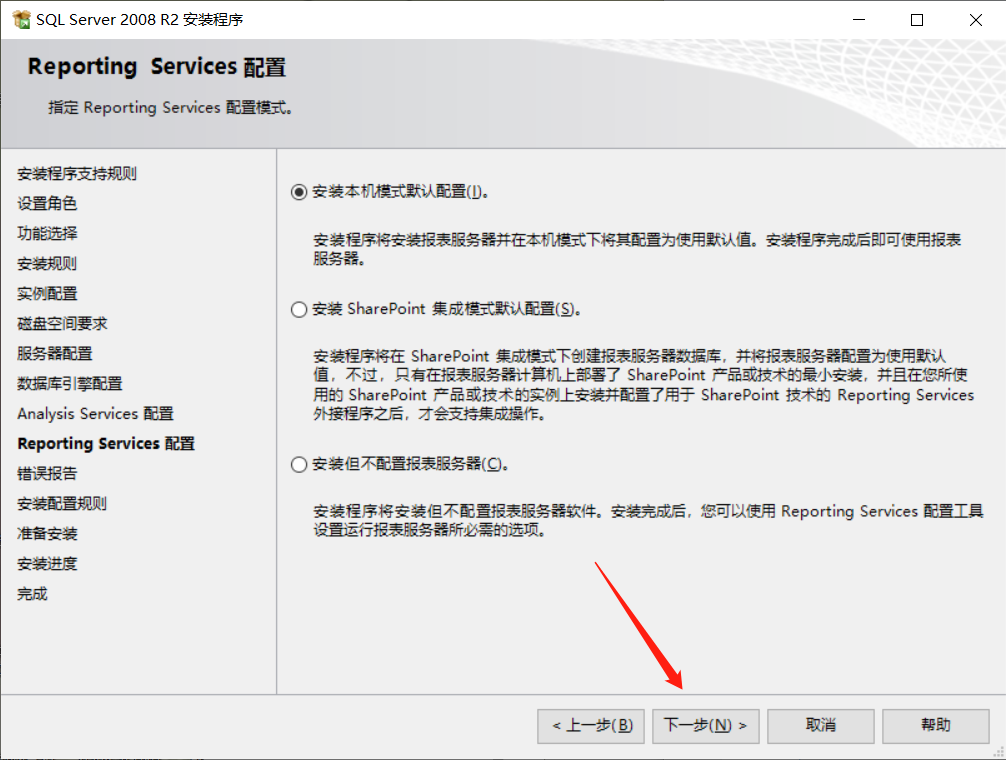Click 实例配置 step in sidebar

47,294
